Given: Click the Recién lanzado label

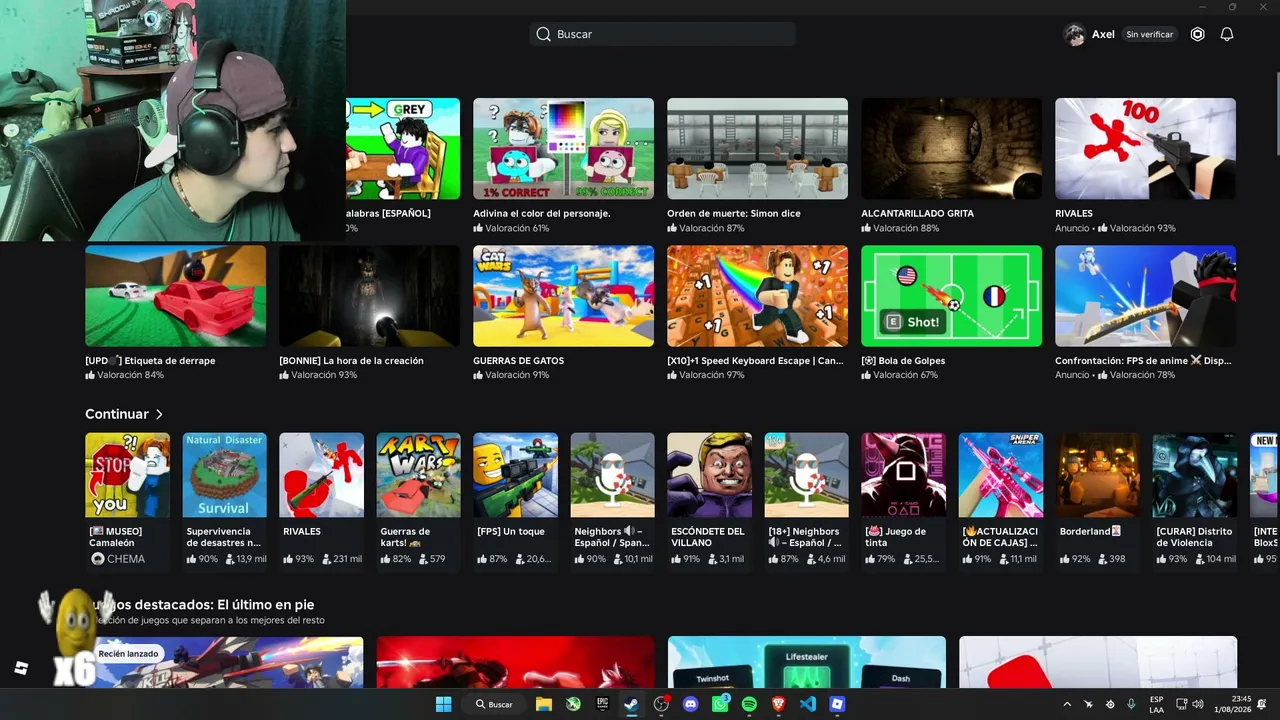Looking at the screenshot, I should click(x=128, y=654).
